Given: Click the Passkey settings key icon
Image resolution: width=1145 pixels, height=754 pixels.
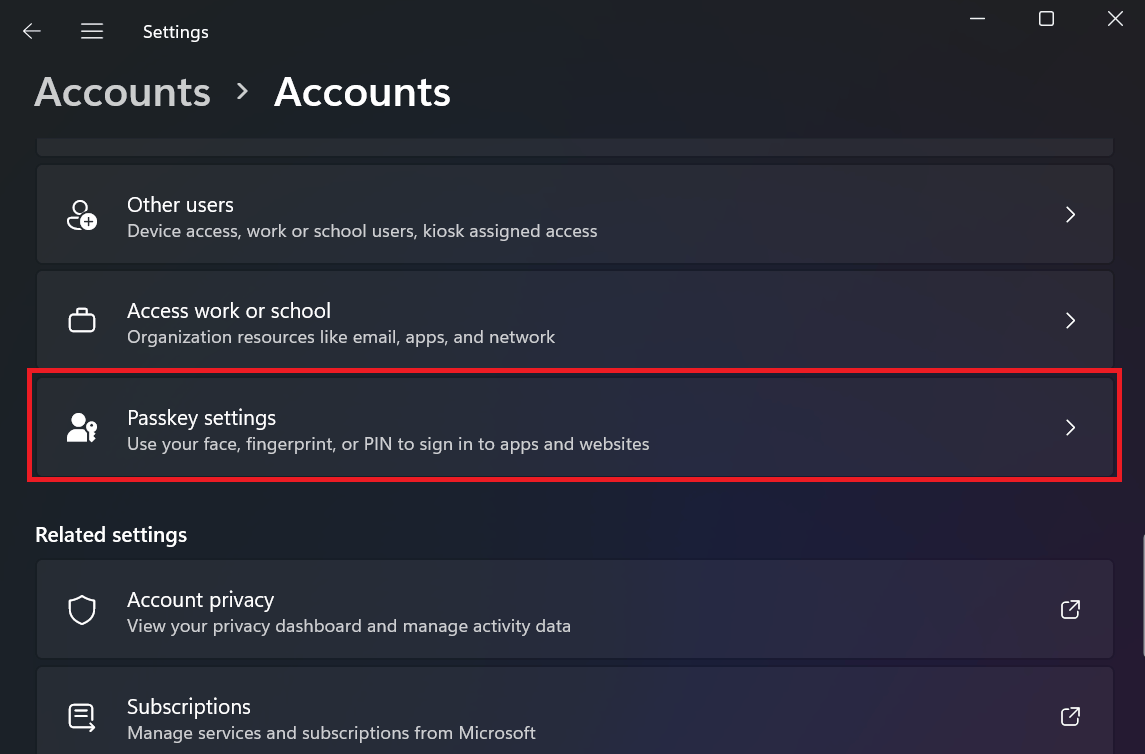Looking at the screenshot, I should (81, 427).
